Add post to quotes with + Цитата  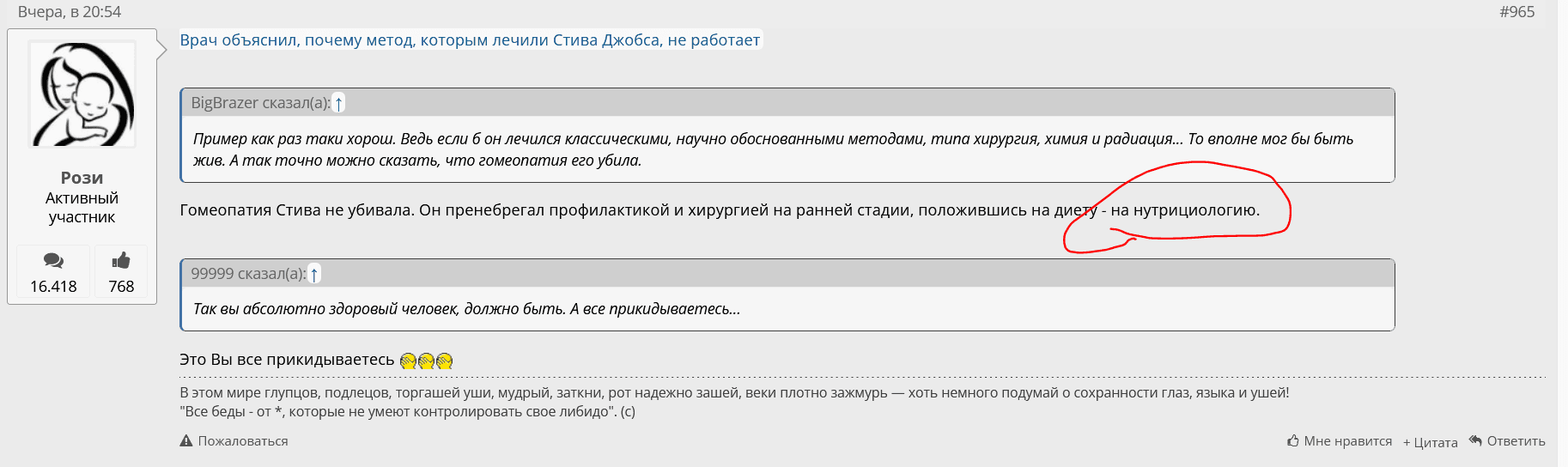click(1431, 442)
